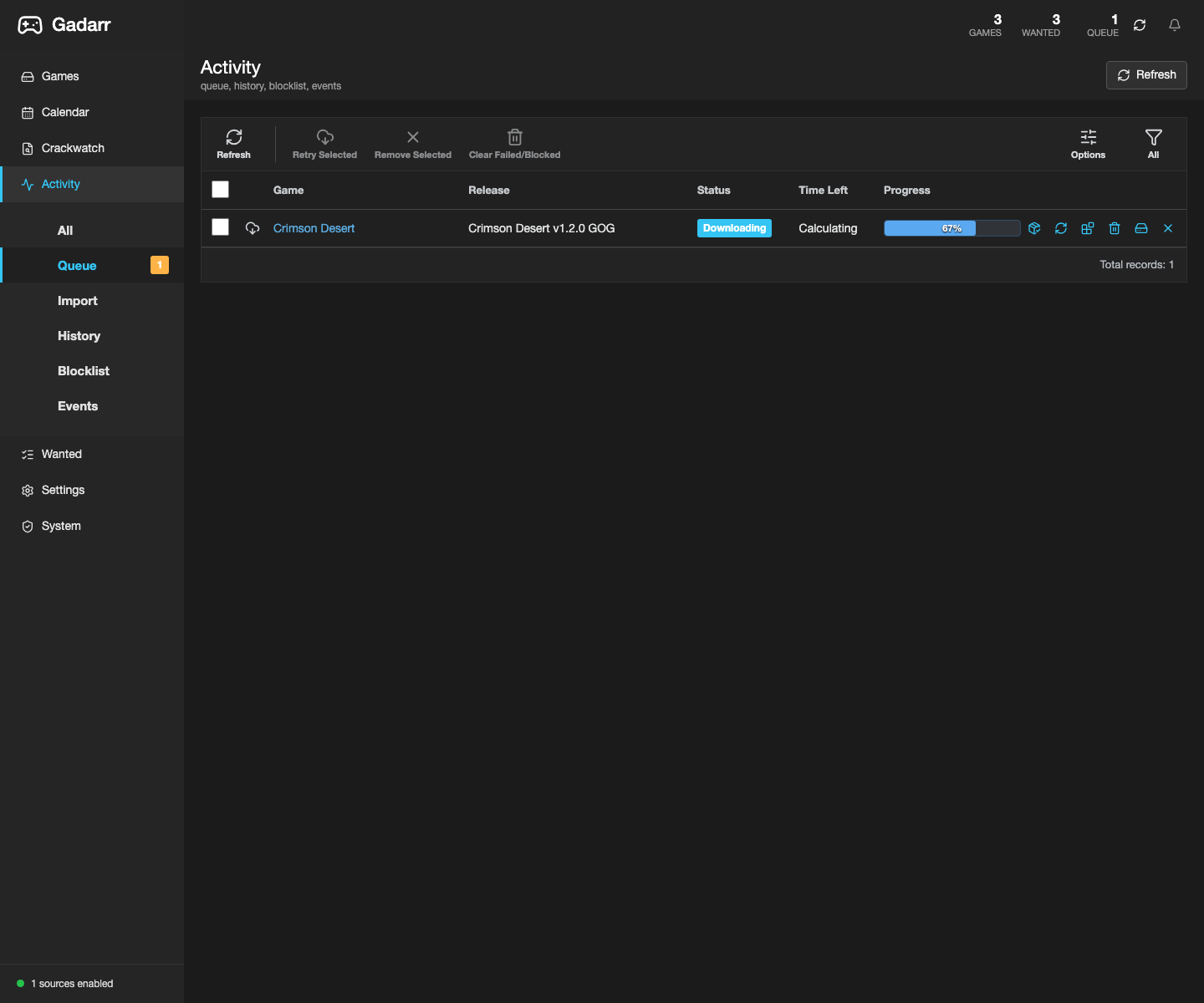Click Clear Failed/Blocked trash icon

click(x=515, y=137)
